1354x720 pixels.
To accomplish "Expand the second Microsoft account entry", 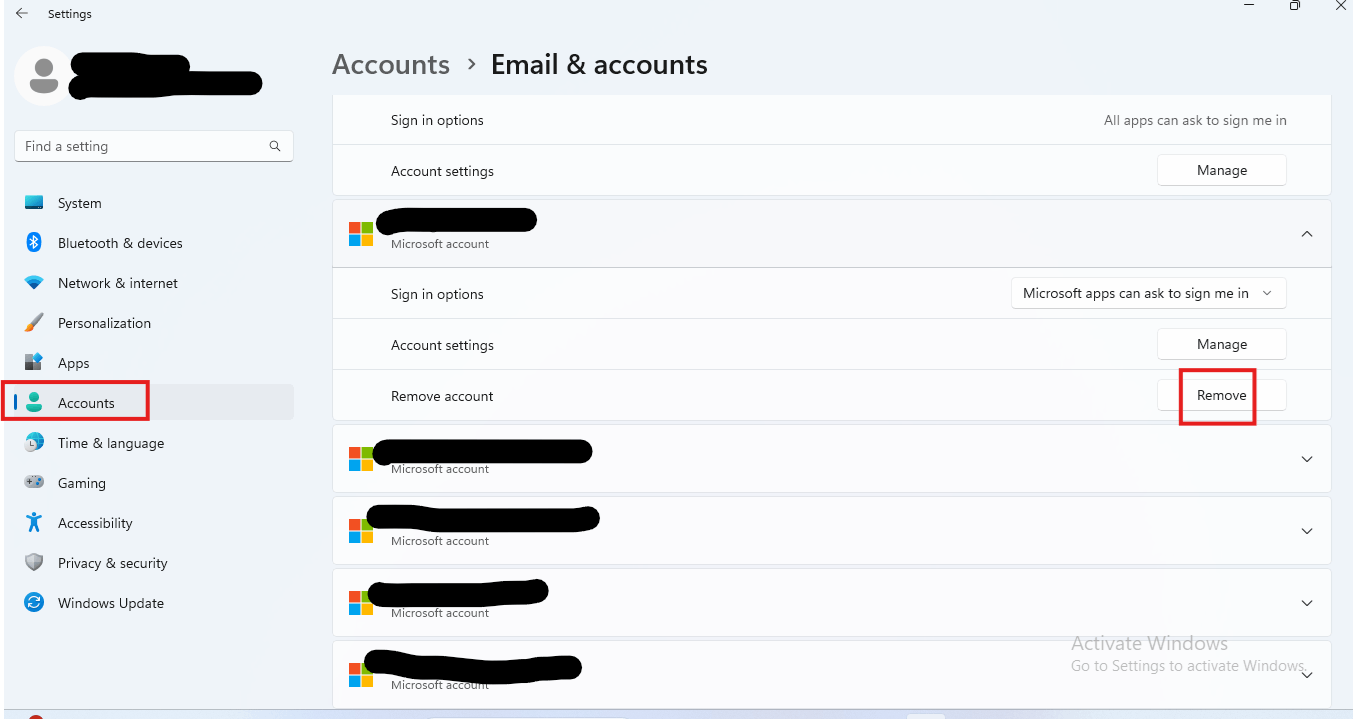I will pyautogui.click(x=1306, y=459).
